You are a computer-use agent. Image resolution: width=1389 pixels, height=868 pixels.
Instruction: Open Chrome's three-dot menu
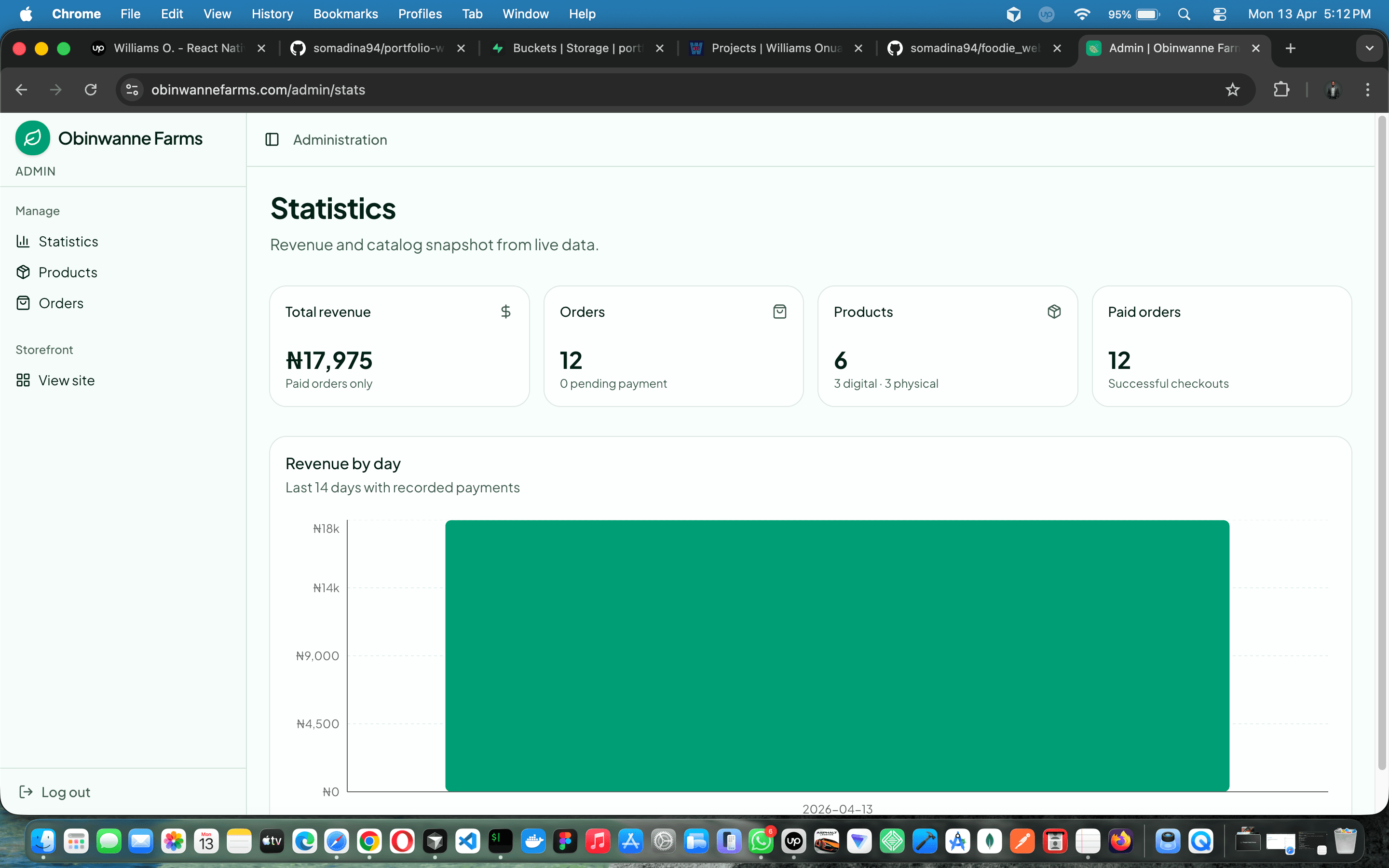(1368, 90)
